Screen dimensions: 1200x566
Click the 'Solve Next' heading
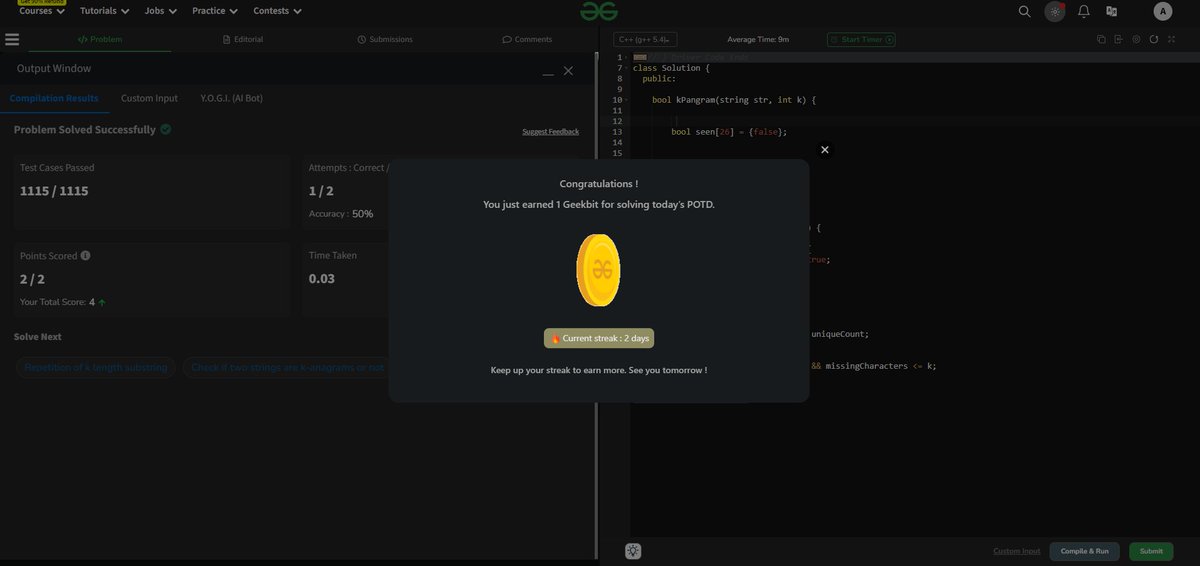(38, 337)
